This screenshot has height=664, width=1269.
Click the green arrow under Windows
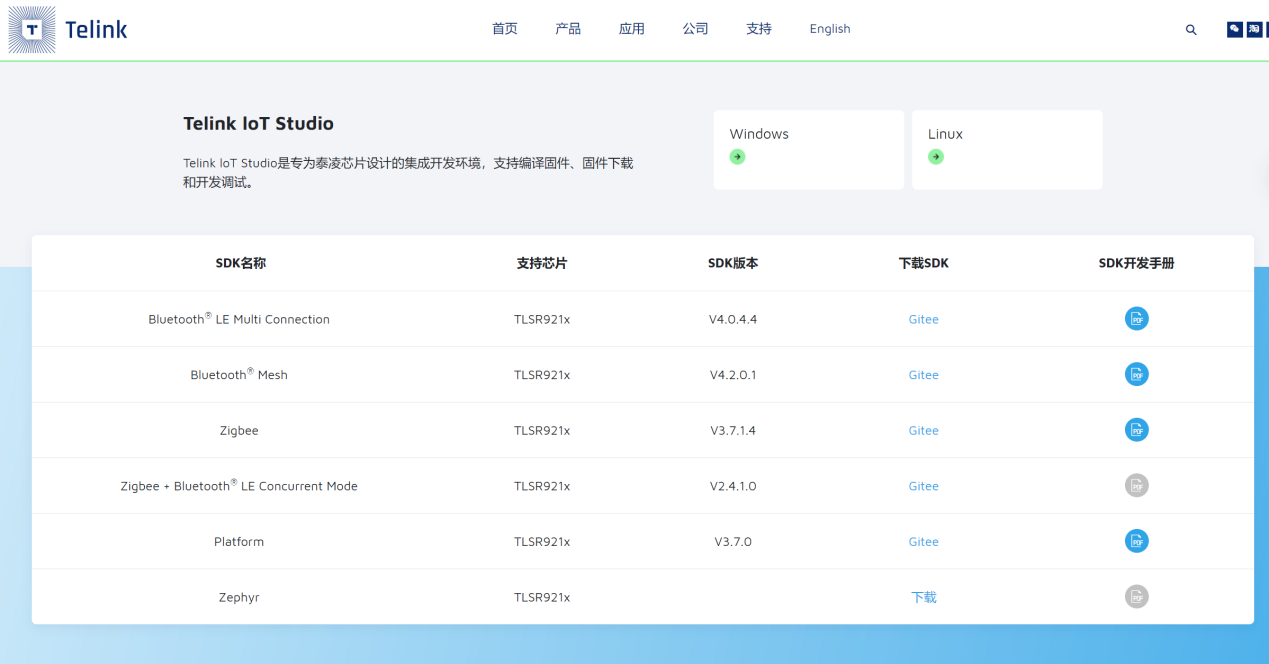click(x=737, y=157)
